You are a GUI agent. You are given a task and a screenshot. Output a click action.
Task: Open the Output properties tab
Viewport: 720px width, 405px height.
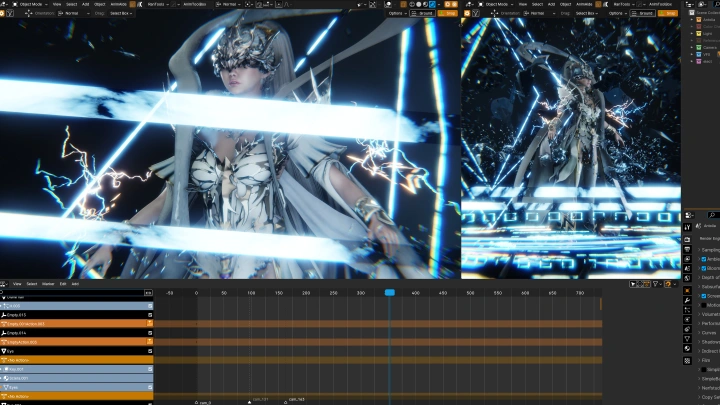(x=687, y=249)
